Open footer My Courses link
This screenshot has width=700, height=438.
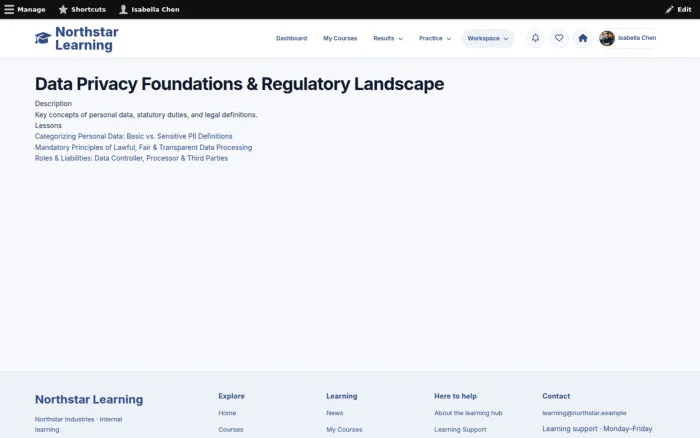(344, 430)
